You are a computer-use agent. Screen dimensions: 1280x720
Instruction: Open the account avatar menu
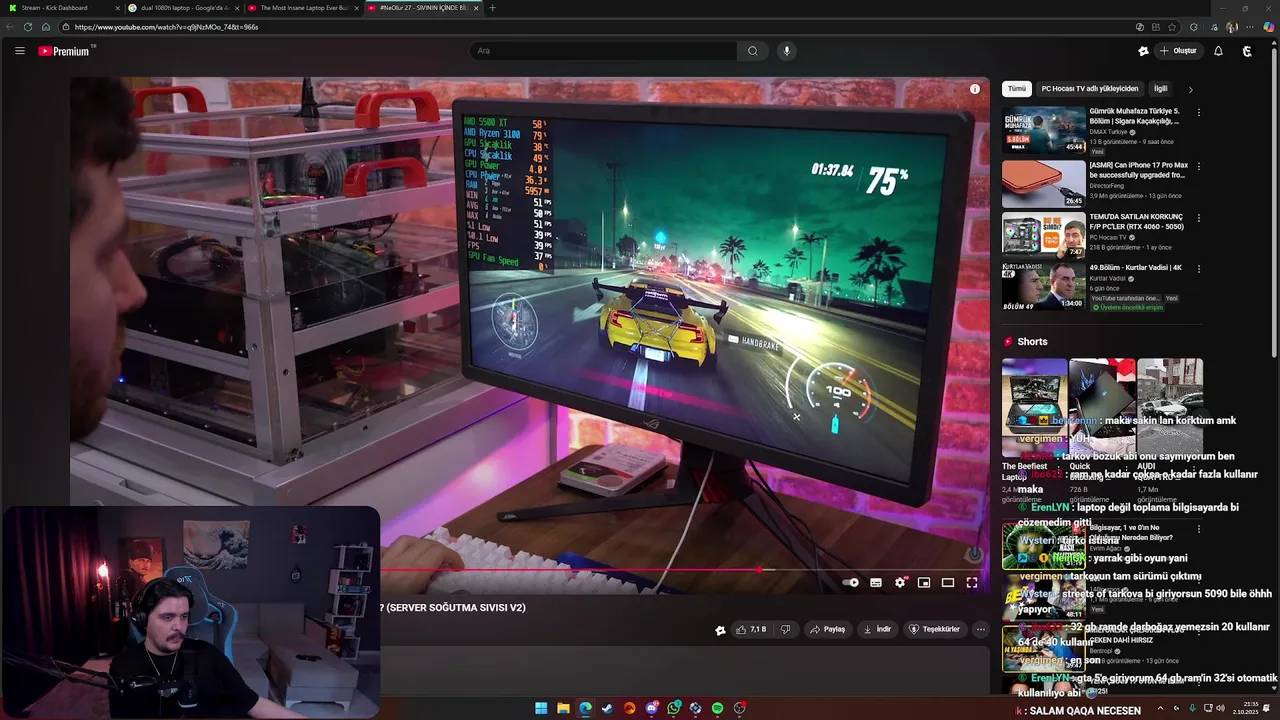click(x=1247, y=51)
